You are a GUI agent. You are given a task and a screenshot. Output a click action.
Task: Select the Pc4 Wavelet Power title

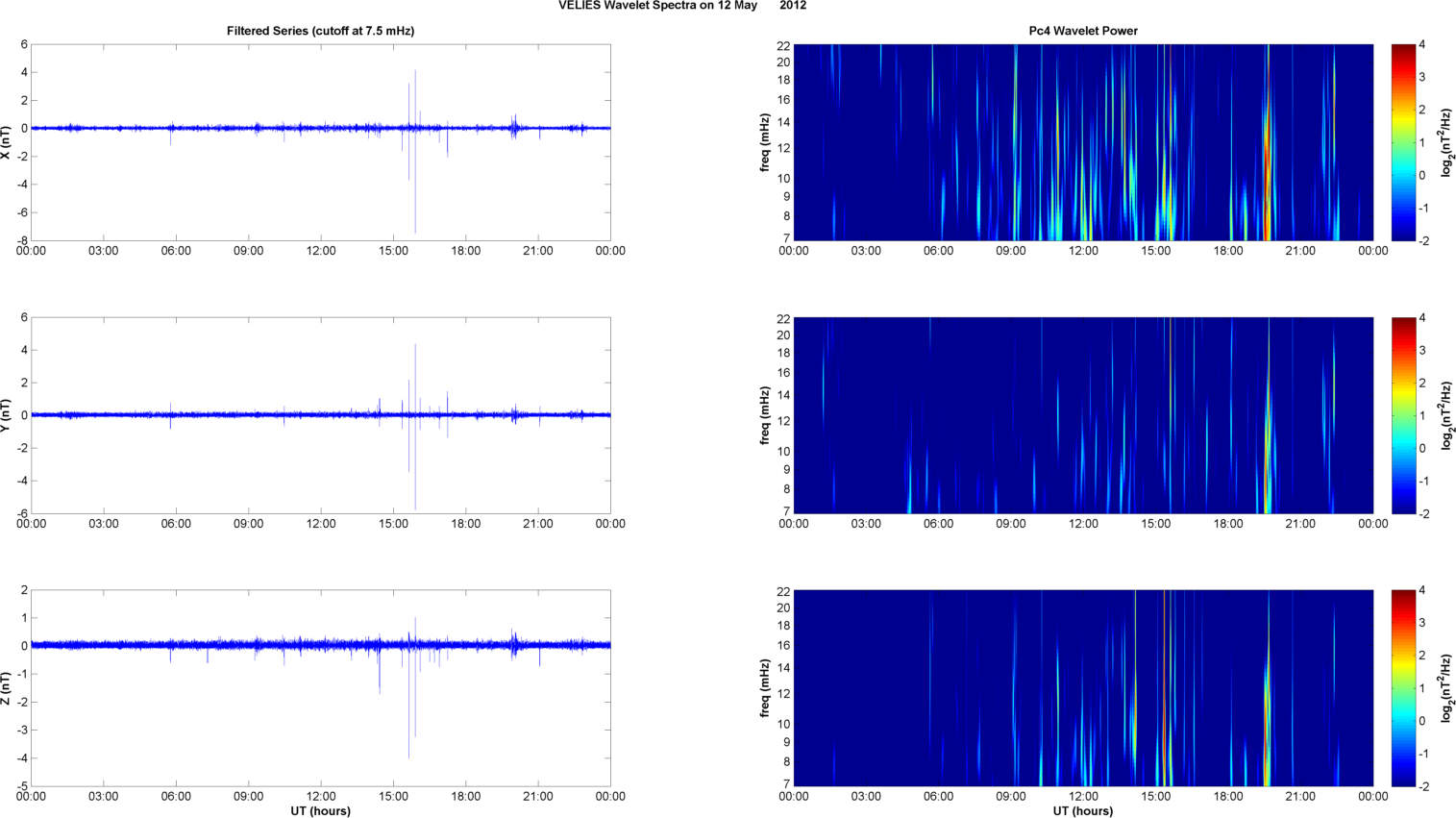1083,31
